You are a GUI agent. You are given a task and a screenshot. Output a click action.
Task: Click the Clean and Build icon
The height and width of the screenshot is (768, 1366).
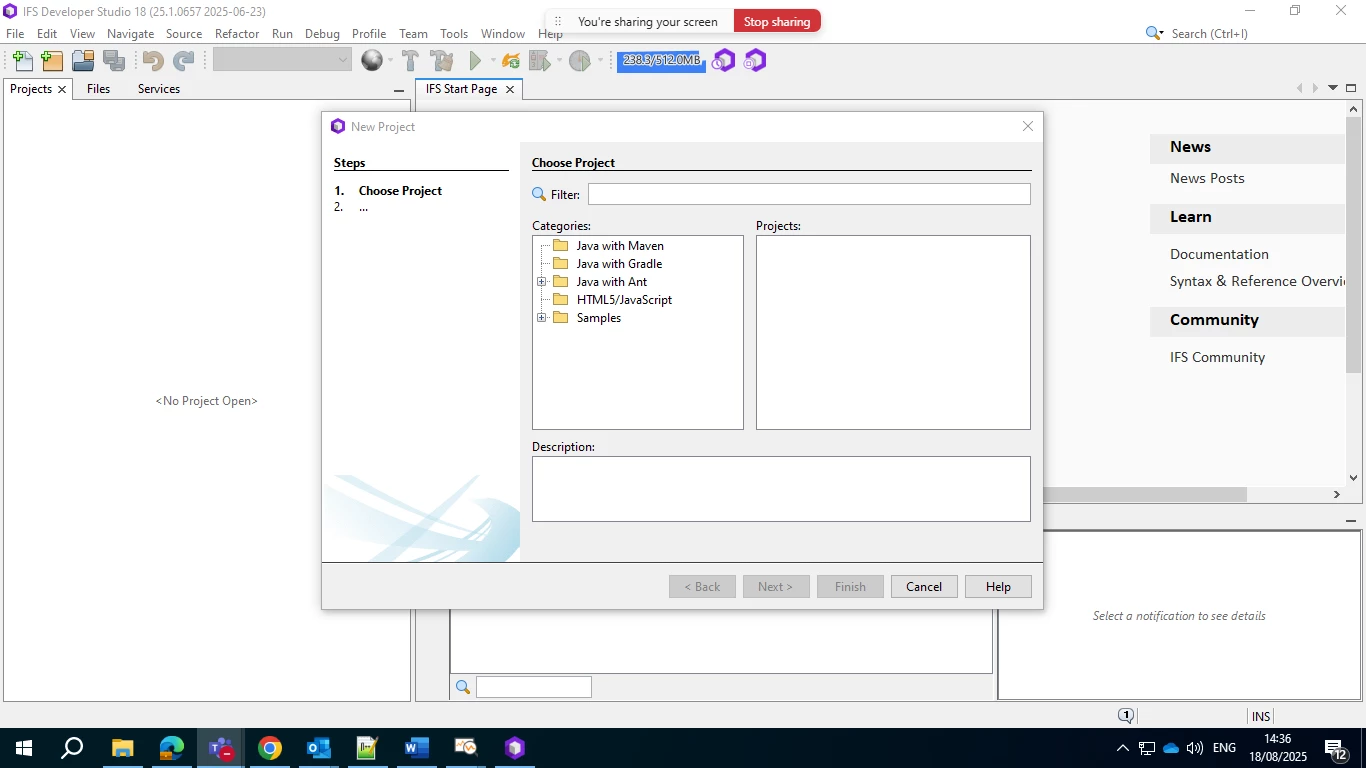point(442,61)
